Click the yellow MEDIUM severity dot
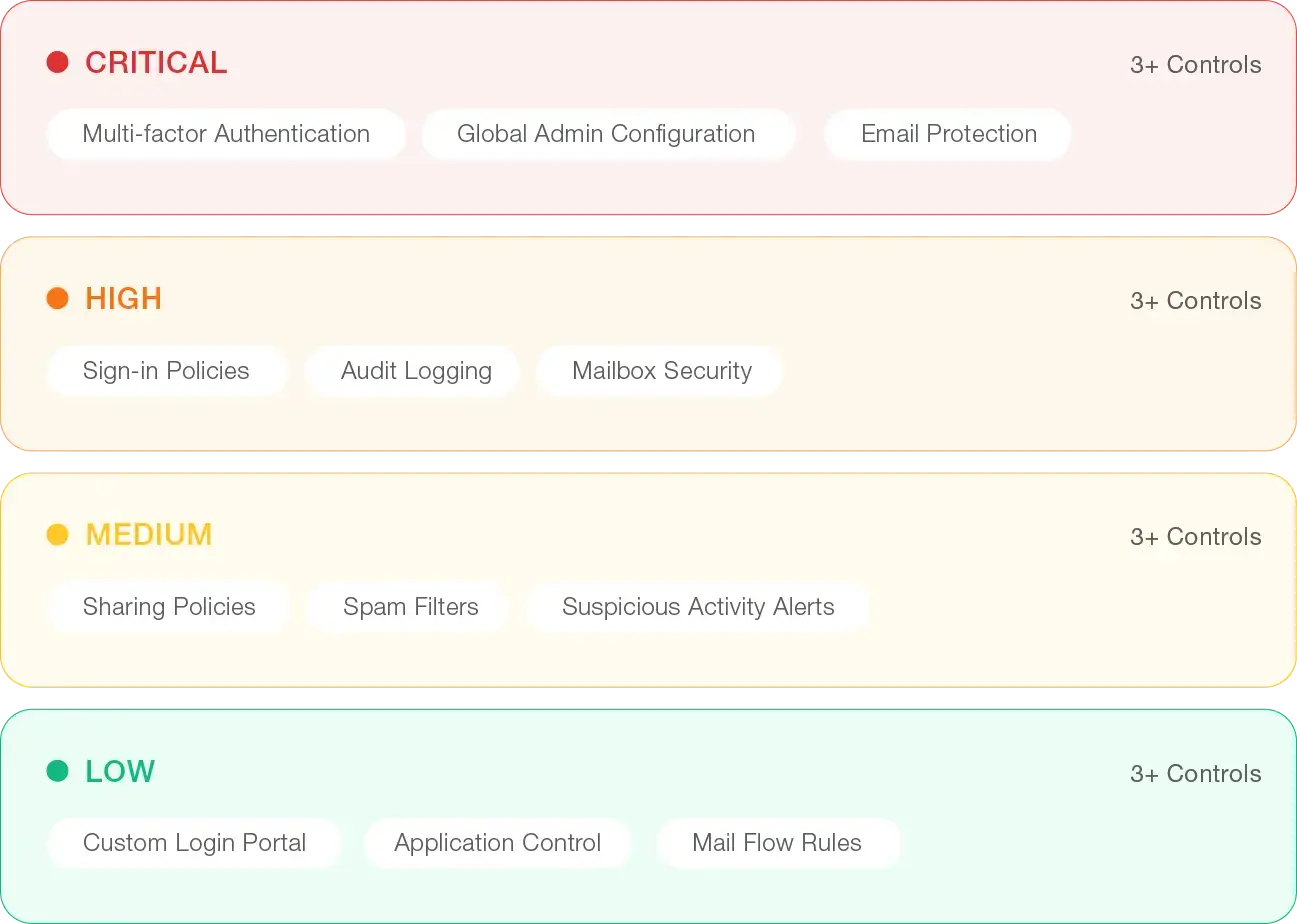The width and height of the screenshot is (1297, 924). pos(58,535)
